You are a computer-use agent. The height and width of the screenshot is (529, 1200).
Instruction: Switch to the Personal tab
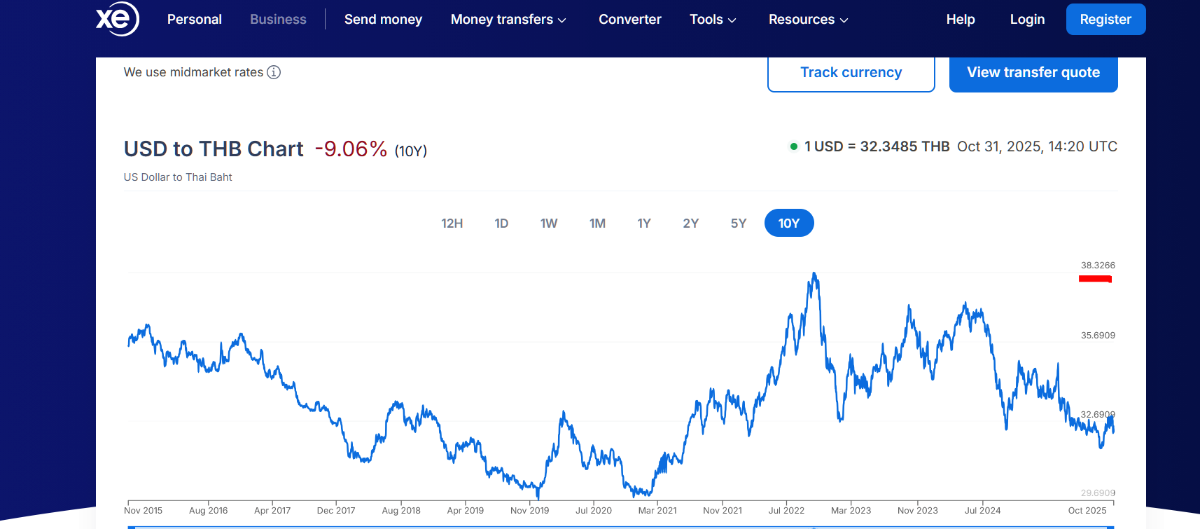point(194,19)
